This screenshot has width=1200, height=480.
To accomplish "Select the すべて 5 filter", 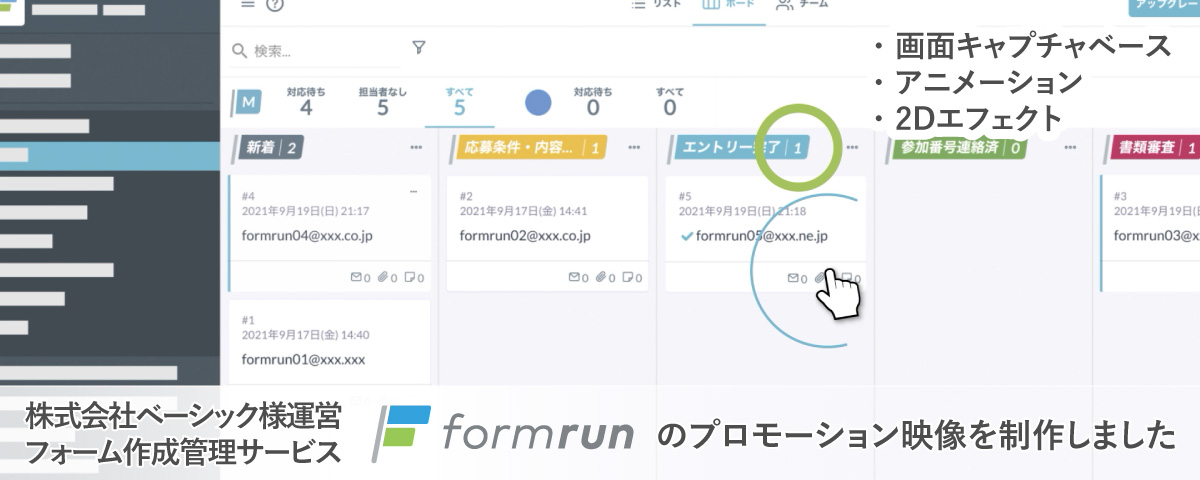I will [x=459, y=102].
